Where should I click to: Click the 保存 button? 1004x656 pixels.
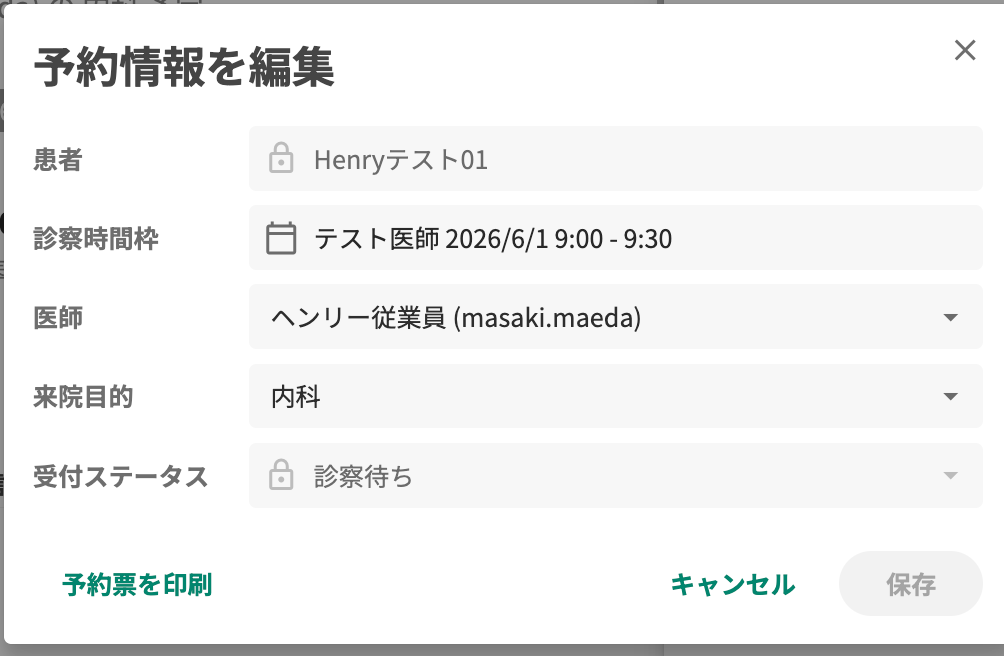pos(911,584)
